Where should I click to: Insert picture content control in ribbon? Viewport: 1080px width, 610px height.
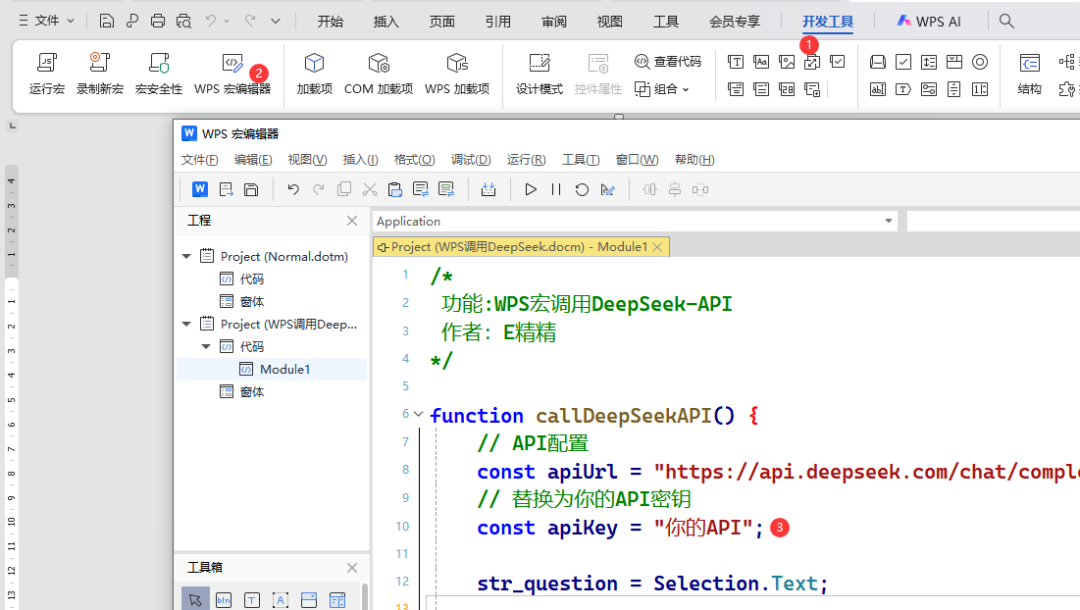tap(787, 62)
